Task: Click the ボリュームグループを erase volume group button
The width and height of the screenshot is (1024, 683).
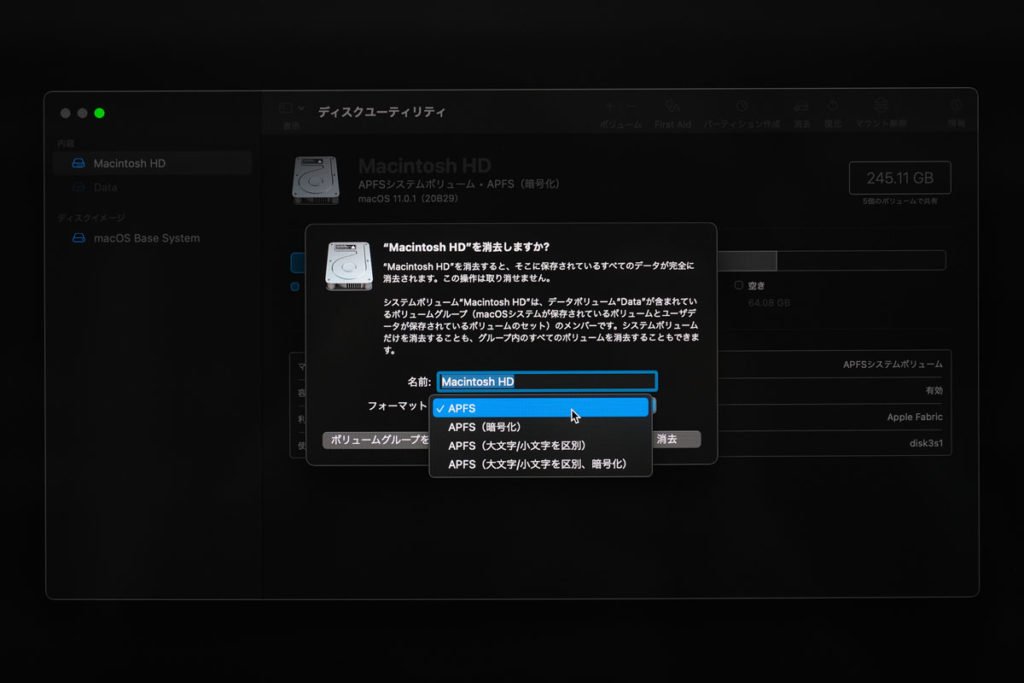Action: [x=376, y=440]
